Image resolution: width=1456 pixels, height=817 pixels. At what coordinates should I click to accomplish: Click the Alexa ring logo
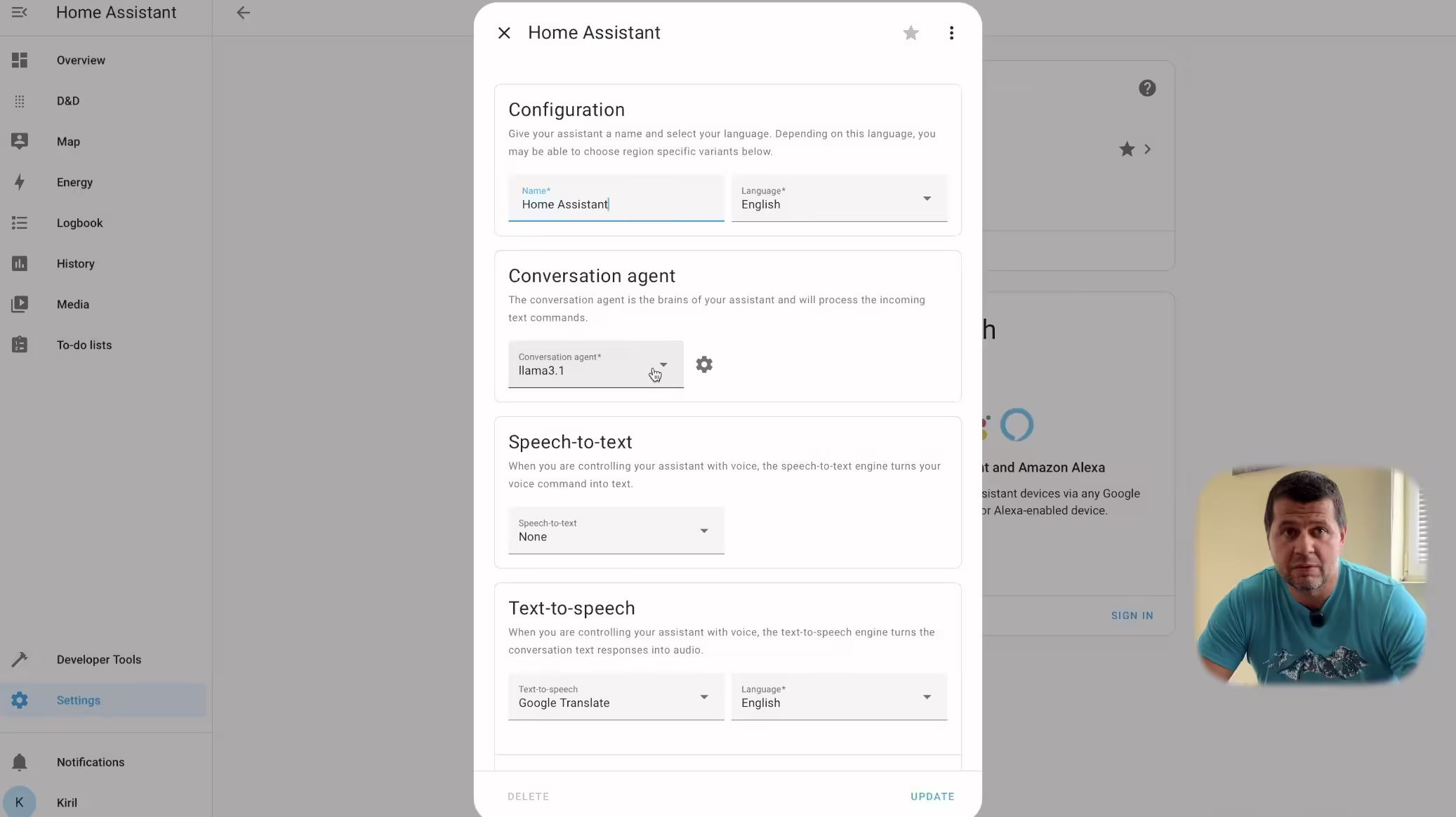pos(1017,425)
